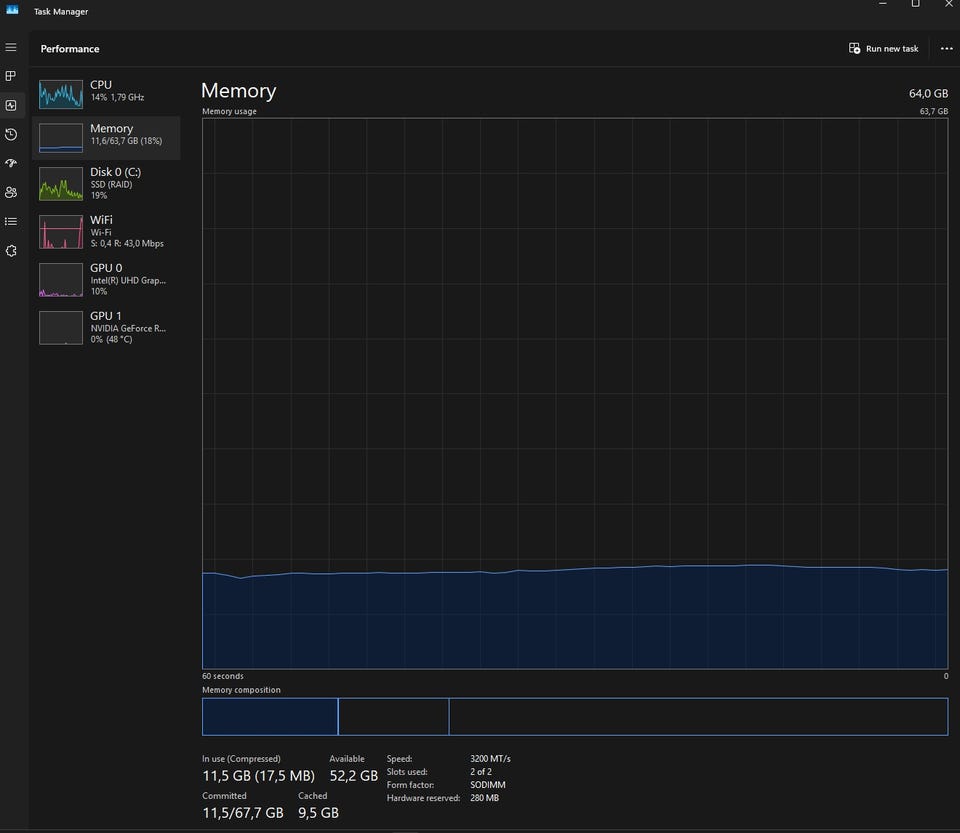Click the in-use segment of Memory composition
Image resolution: width=960 pixels, height=833 pixels.
click(x=269, y=717)
